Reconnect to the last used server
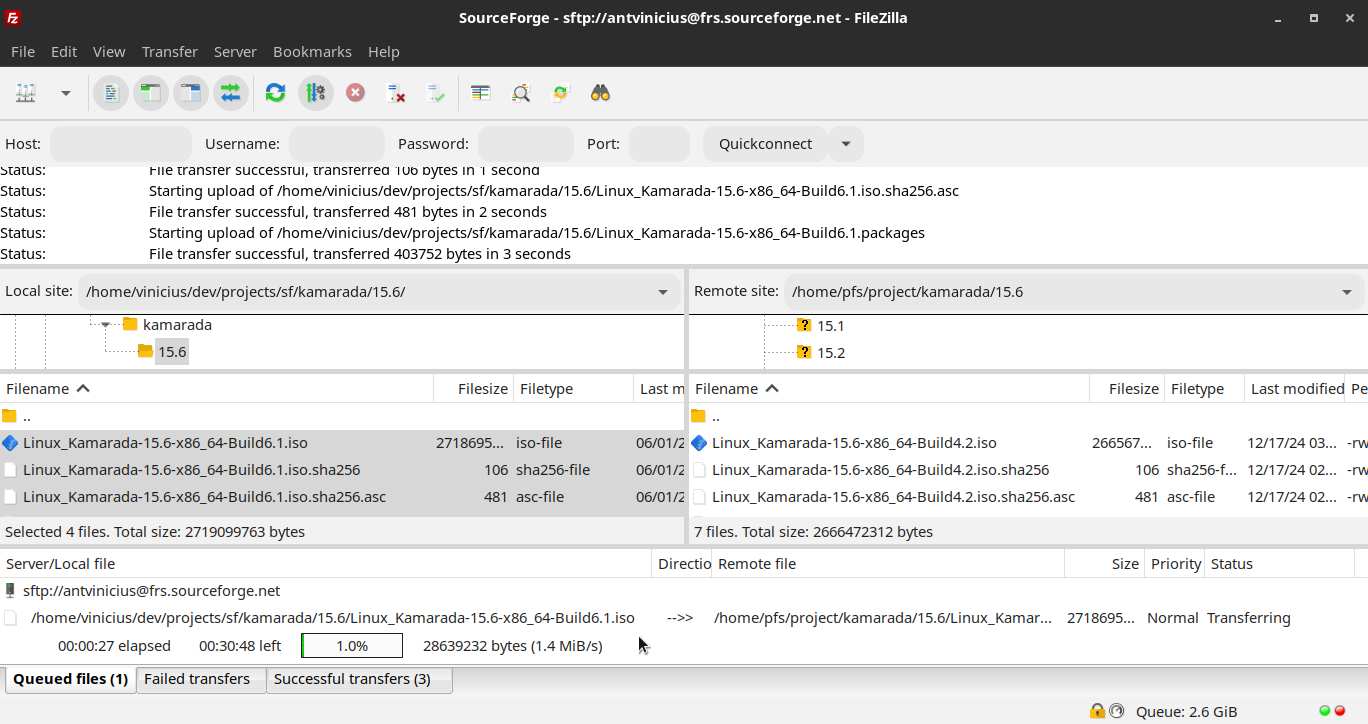 pyautogui.click(x=436, y=93)
